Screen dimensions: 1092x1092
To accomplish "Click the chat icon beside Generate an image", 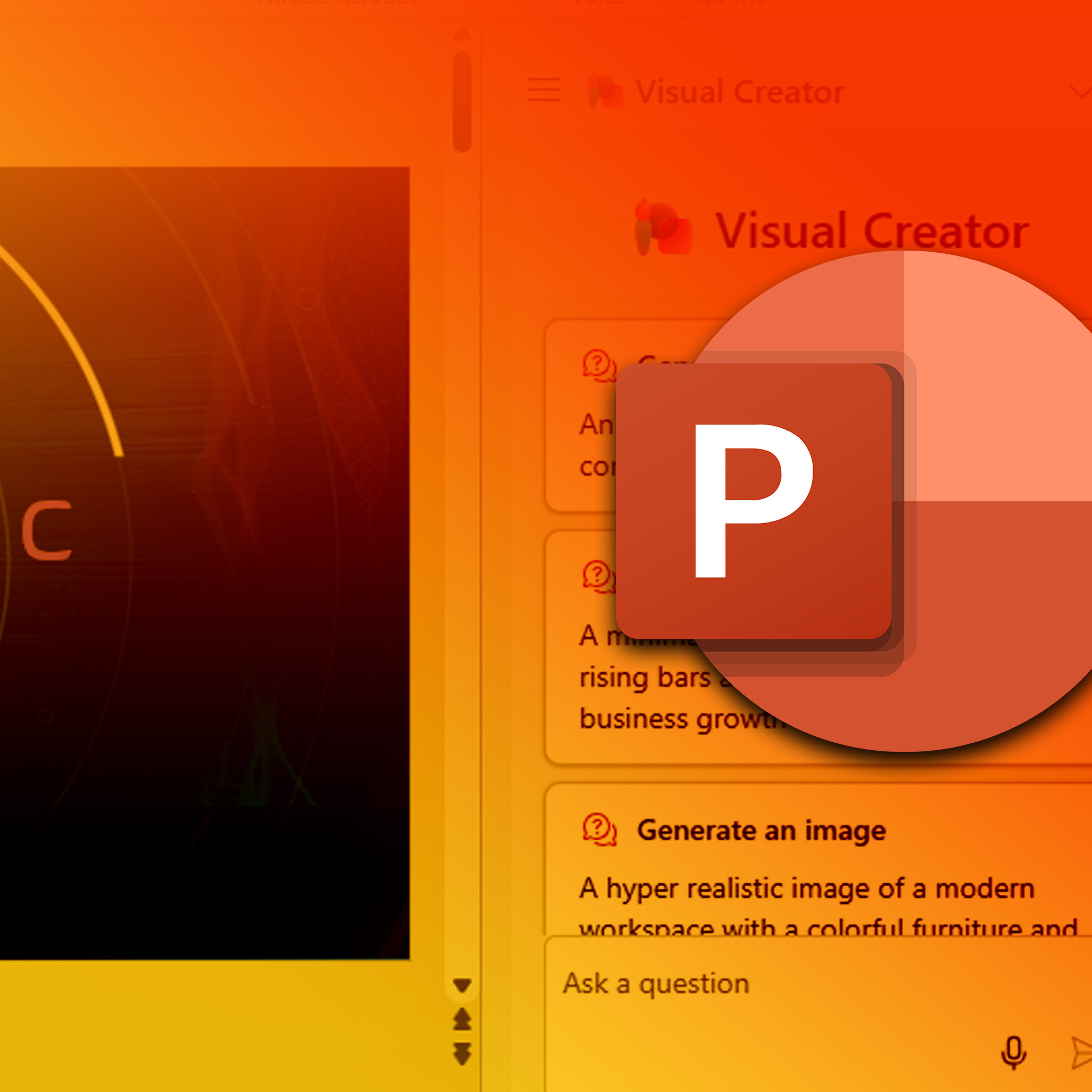I will (x=599, y=830).
